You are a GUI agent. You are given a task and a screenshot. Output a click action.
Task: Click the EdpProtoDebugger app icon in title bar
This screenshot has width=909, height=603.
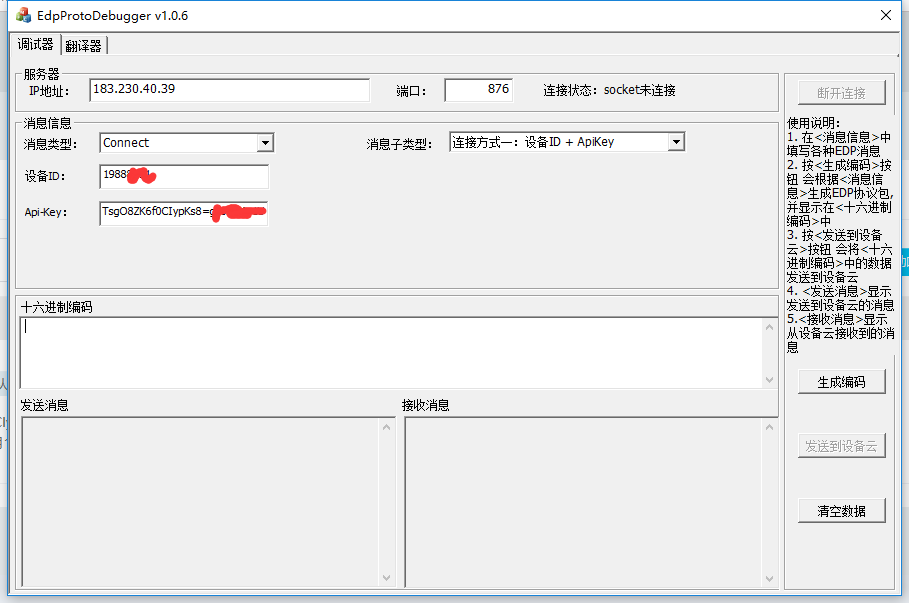(x=22, y=16)
